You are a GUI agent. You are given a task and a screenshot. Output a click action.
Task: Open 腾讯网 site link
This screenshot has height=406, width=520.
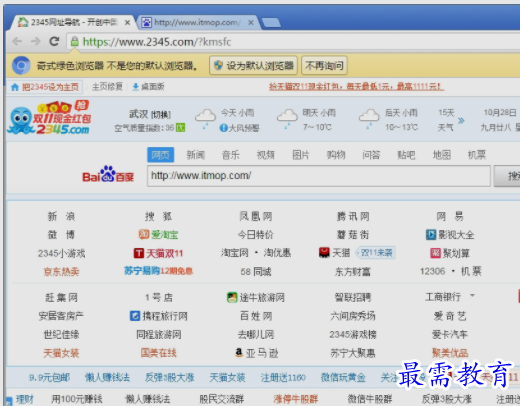[353, 217]
